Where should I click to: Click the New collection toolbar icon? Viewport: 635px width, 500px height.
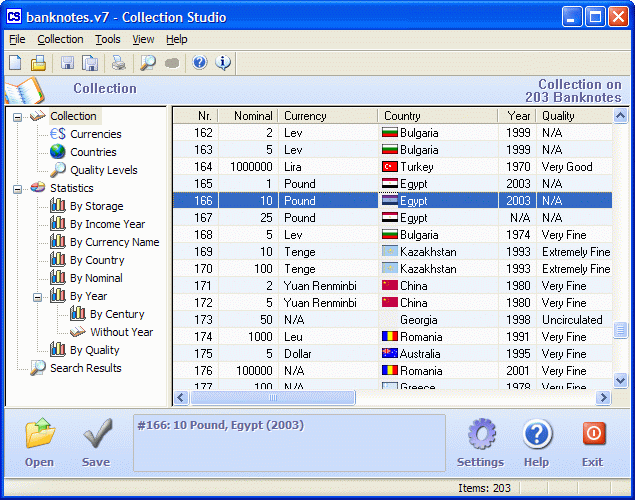tap(15, 63)
